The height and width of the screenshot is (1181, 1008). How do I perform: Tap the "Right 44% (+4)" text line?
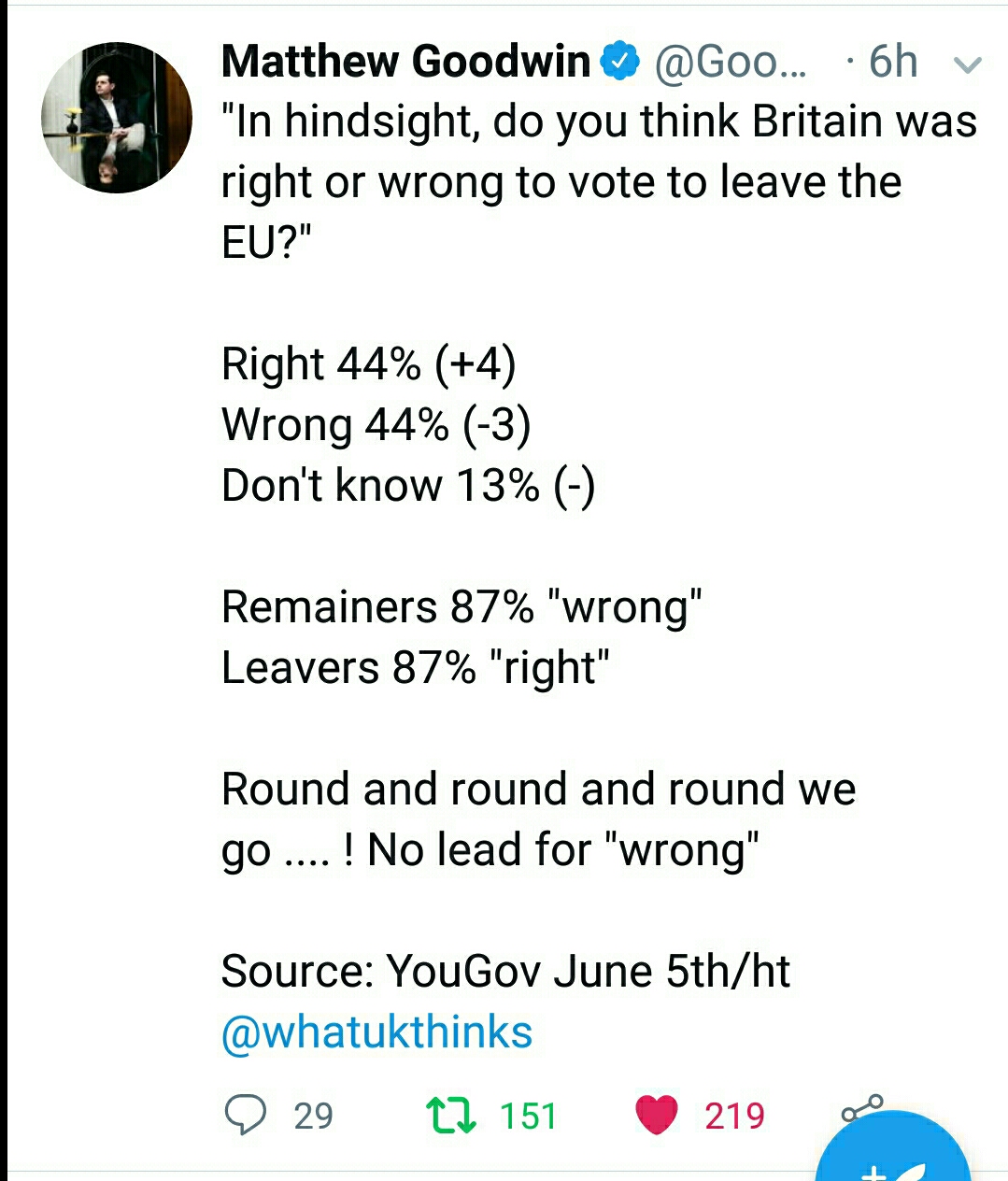pos(368,363)
